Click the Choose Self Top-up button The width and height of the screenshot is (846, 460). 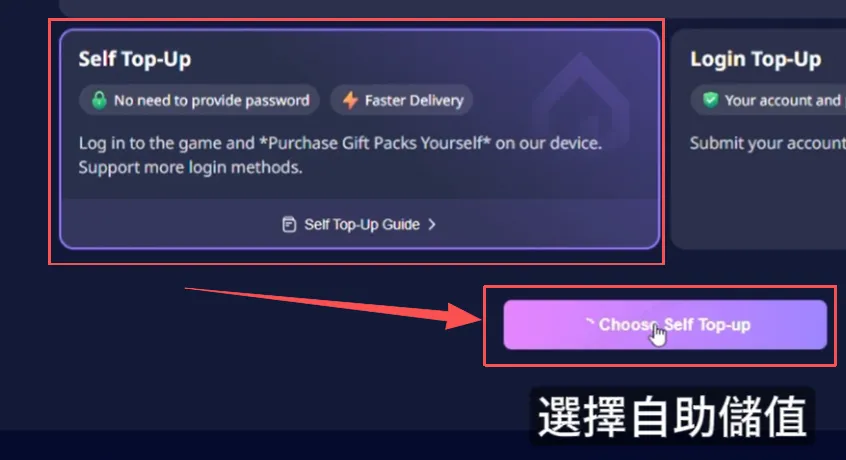(x=665, y=325)
